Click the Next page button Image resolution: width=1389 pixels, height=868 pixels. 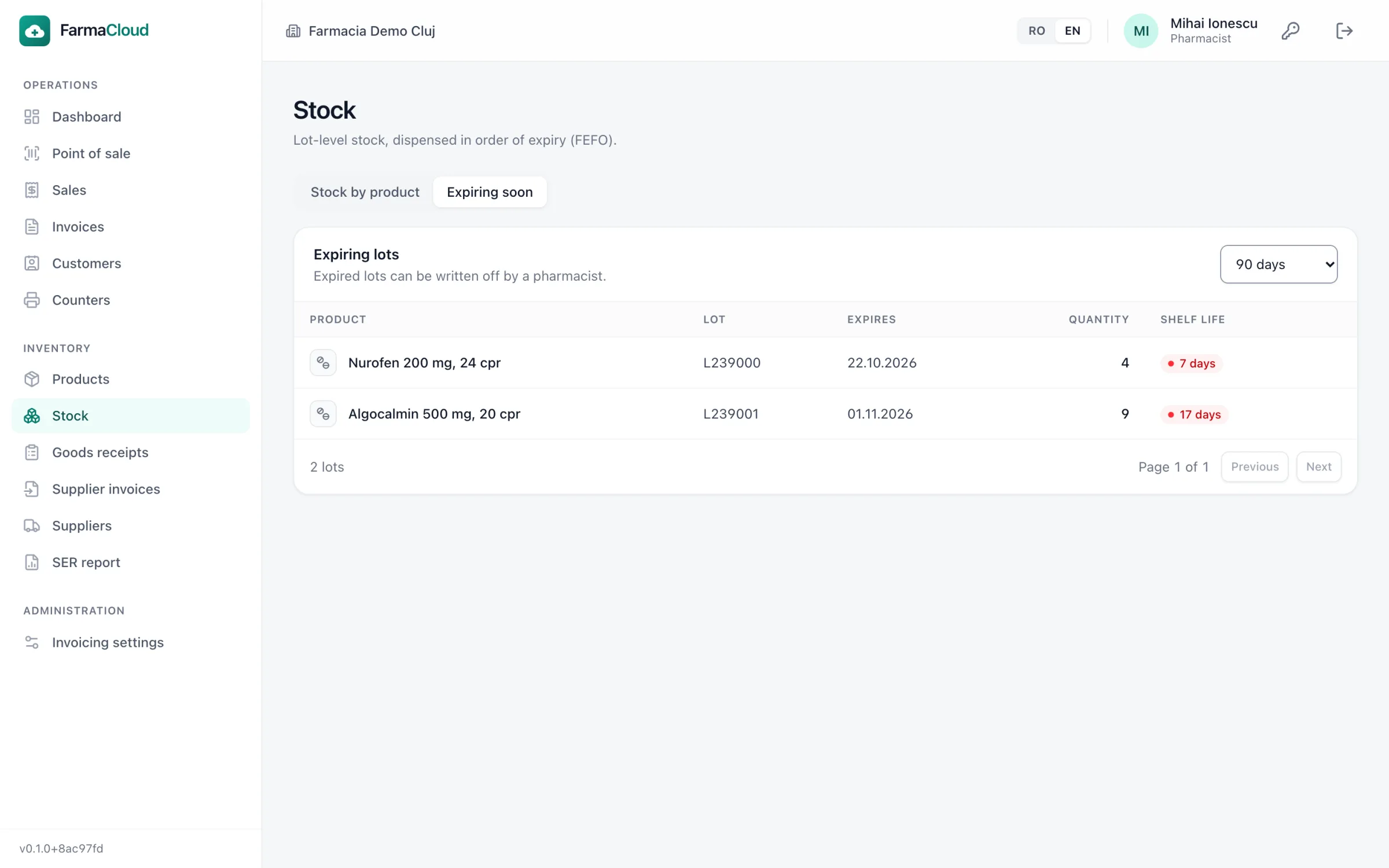click(x=1318, y=466)
